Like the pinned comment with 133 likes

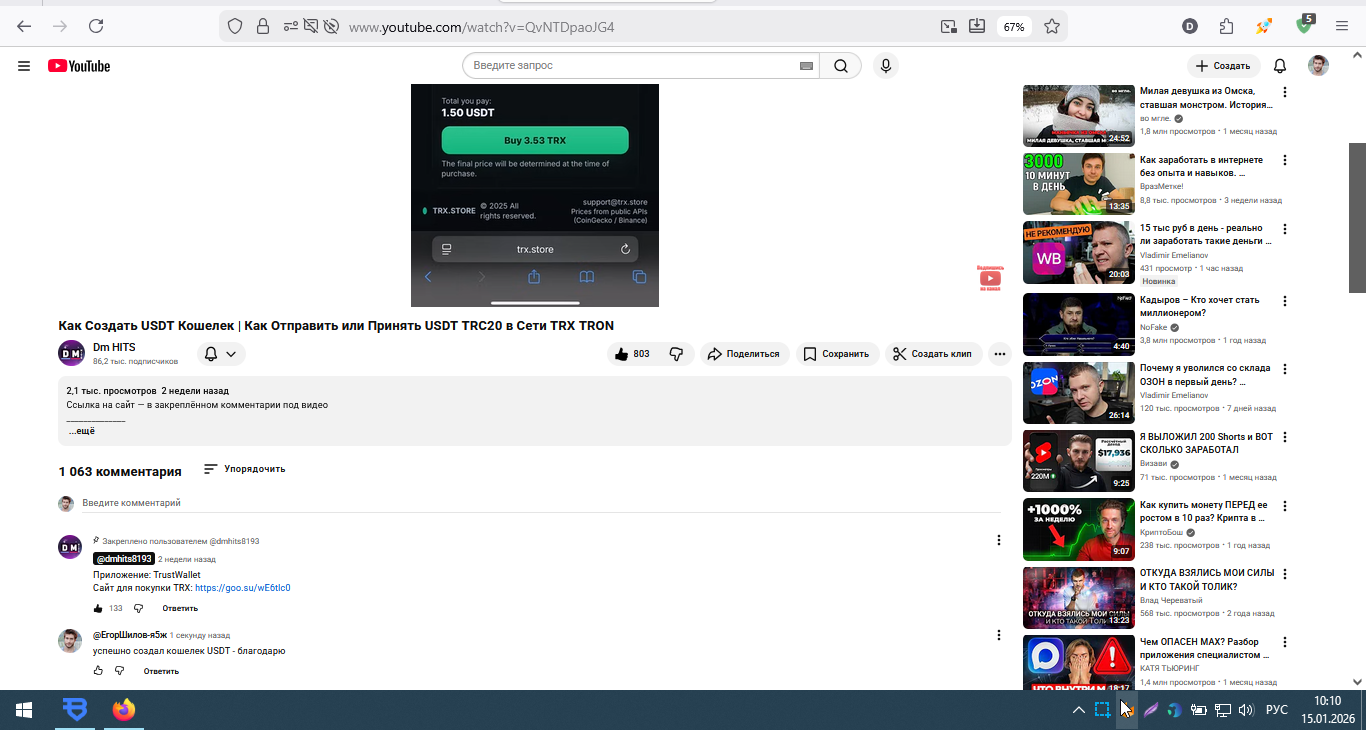click(98, 608)
